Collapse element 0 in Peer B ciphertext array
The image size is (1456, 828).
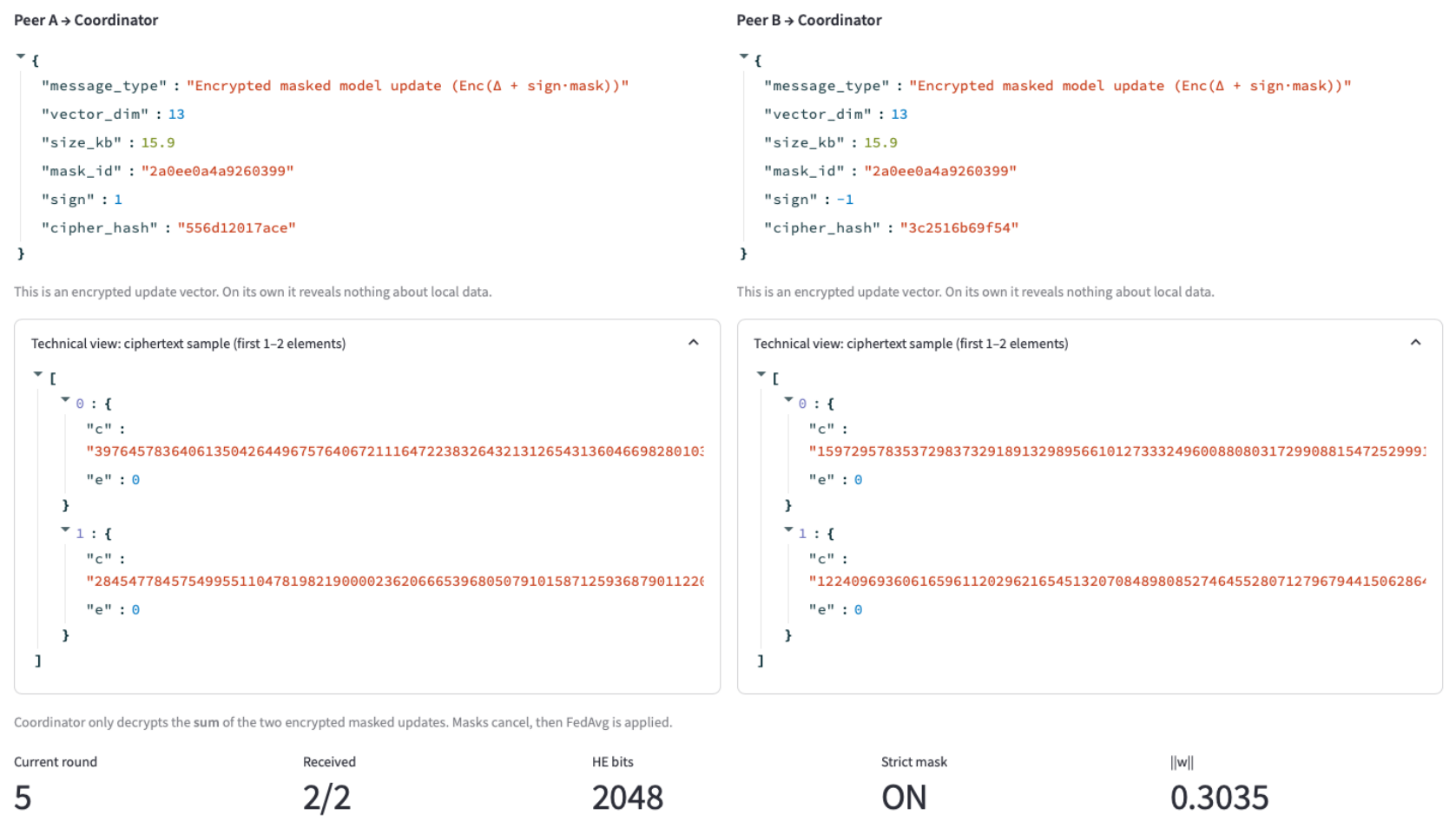(x=787, y=399)
